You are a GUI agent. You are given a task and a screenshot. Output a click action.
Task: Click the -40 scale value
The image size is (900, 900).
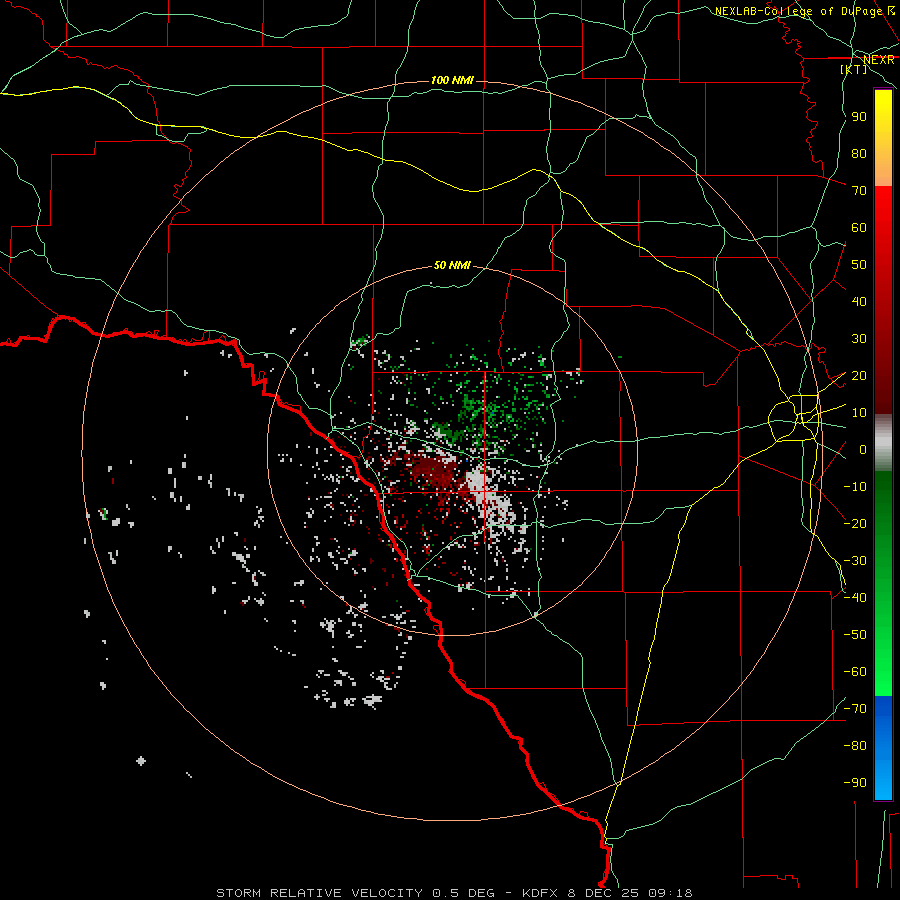(855, 598)
